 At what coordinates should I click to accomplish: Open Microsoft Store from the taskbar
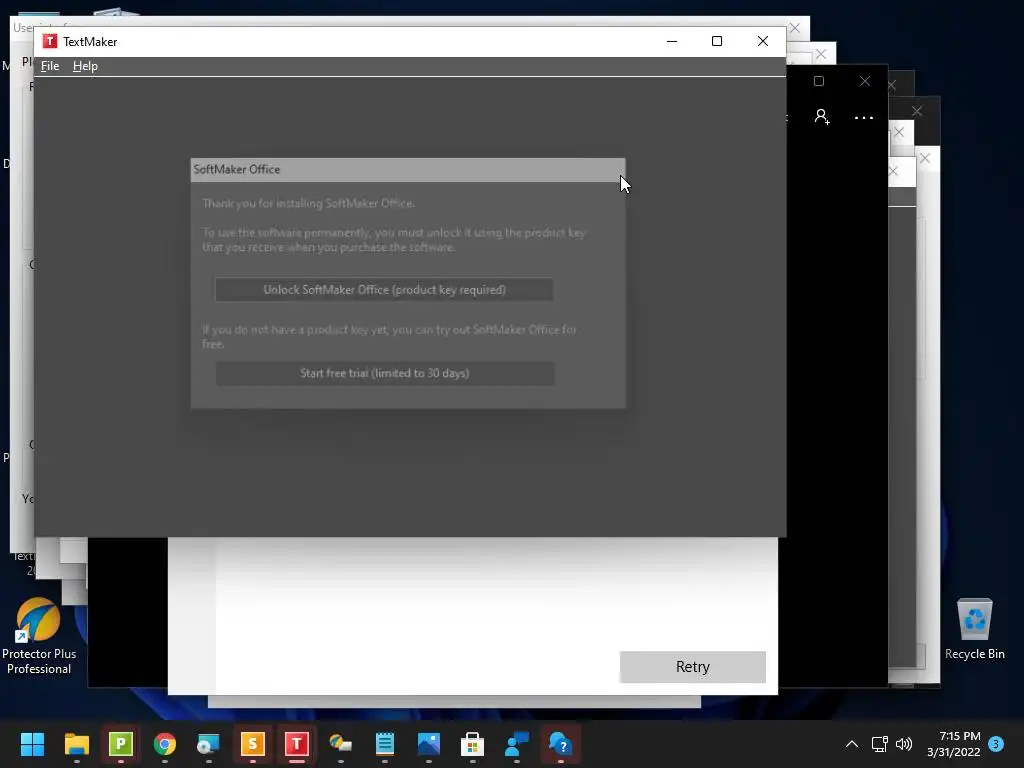coord(473,744)
